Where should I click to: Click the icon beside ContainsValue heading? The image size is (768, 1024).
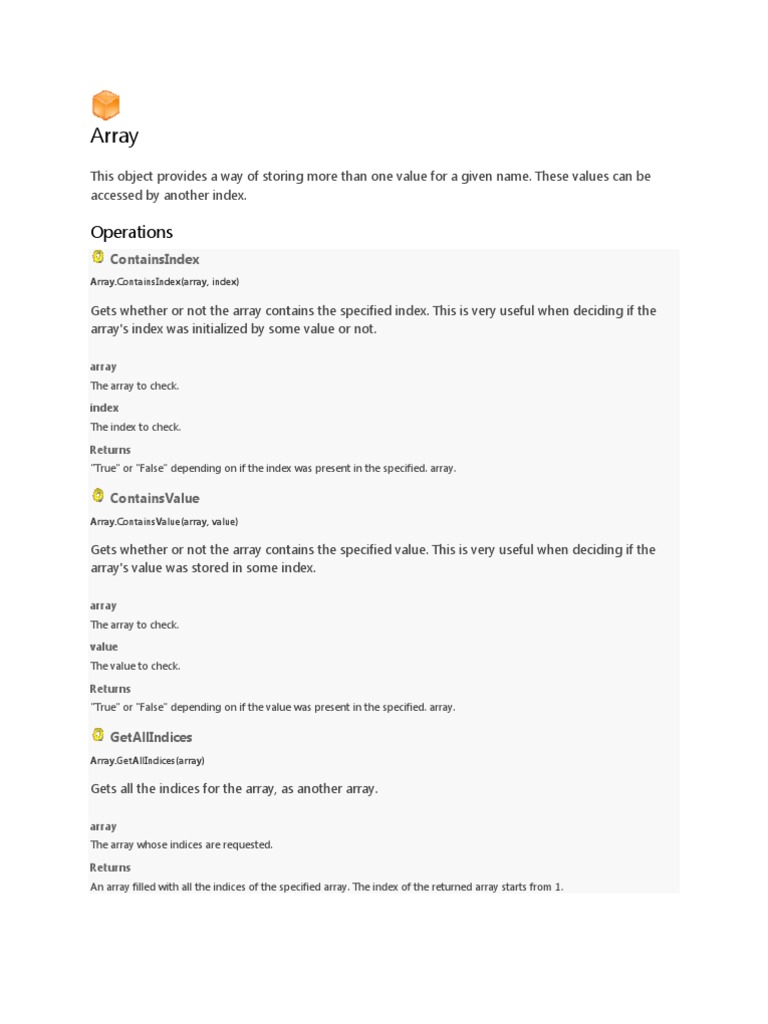98,496
